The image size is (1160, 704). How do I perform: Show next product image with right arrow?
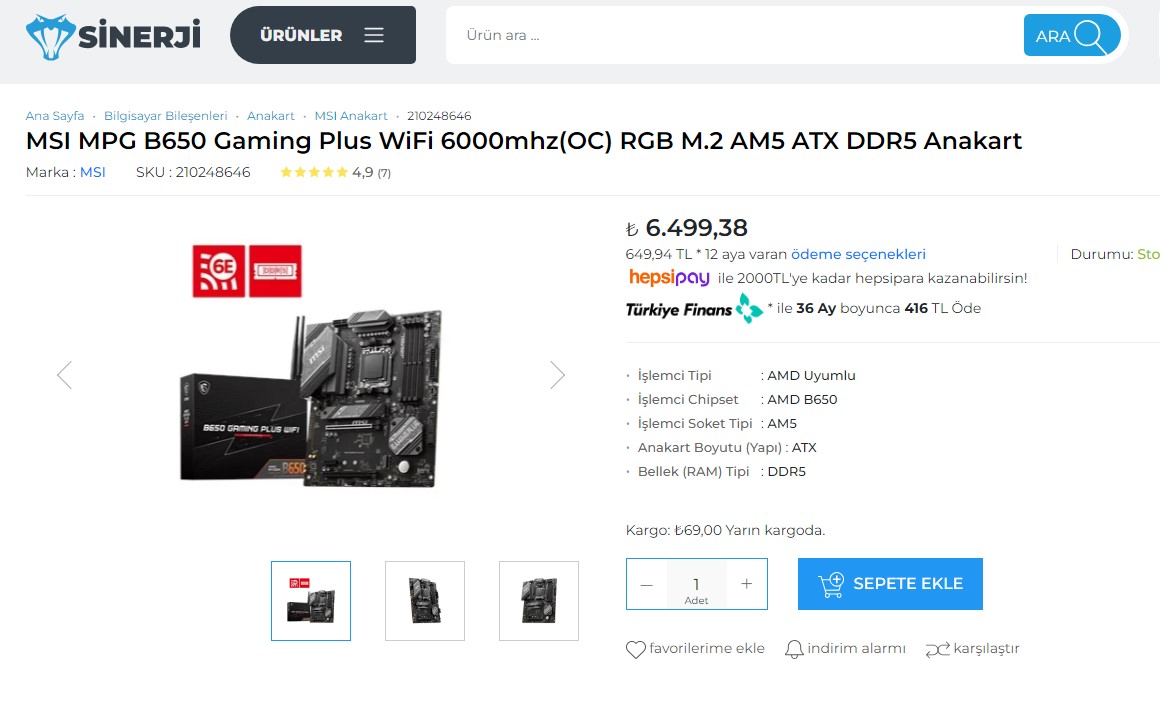click(x=558, y=375)
